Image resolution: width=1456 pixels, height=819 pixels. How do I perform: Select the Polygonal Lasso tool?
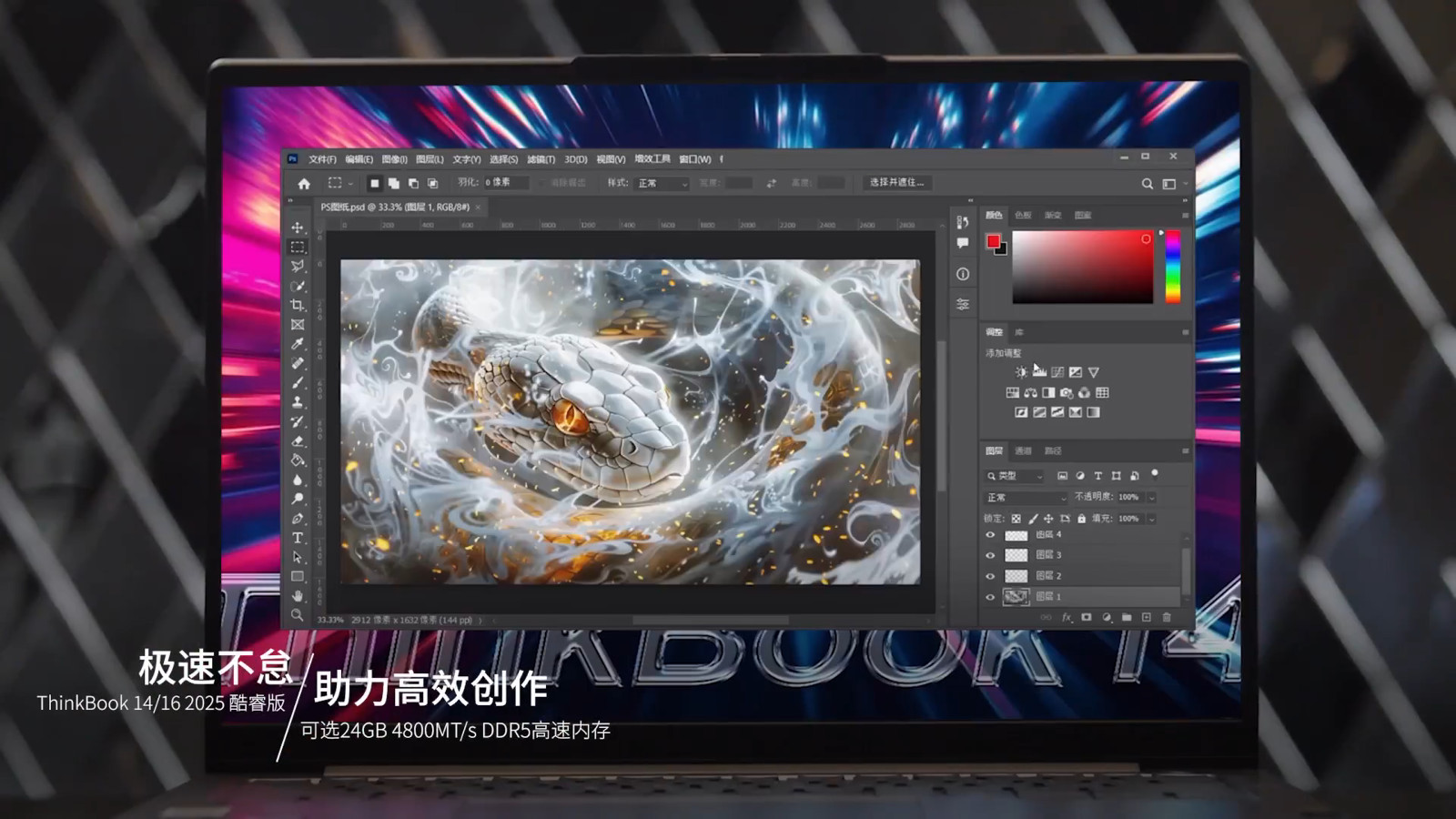point(298,266)
